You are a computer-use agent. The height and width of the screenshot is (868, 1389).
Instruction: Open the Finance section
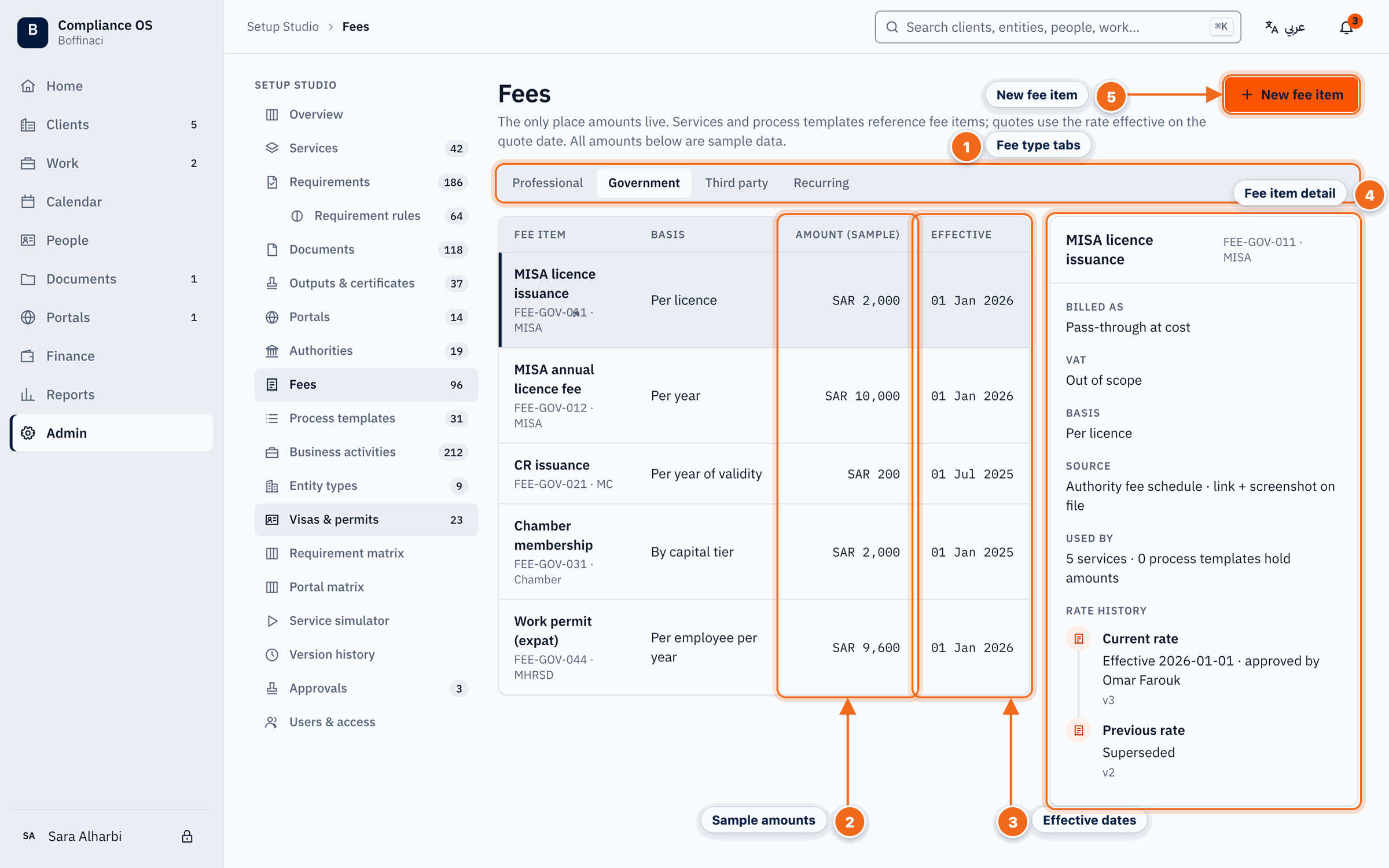(x=112, y=356)
